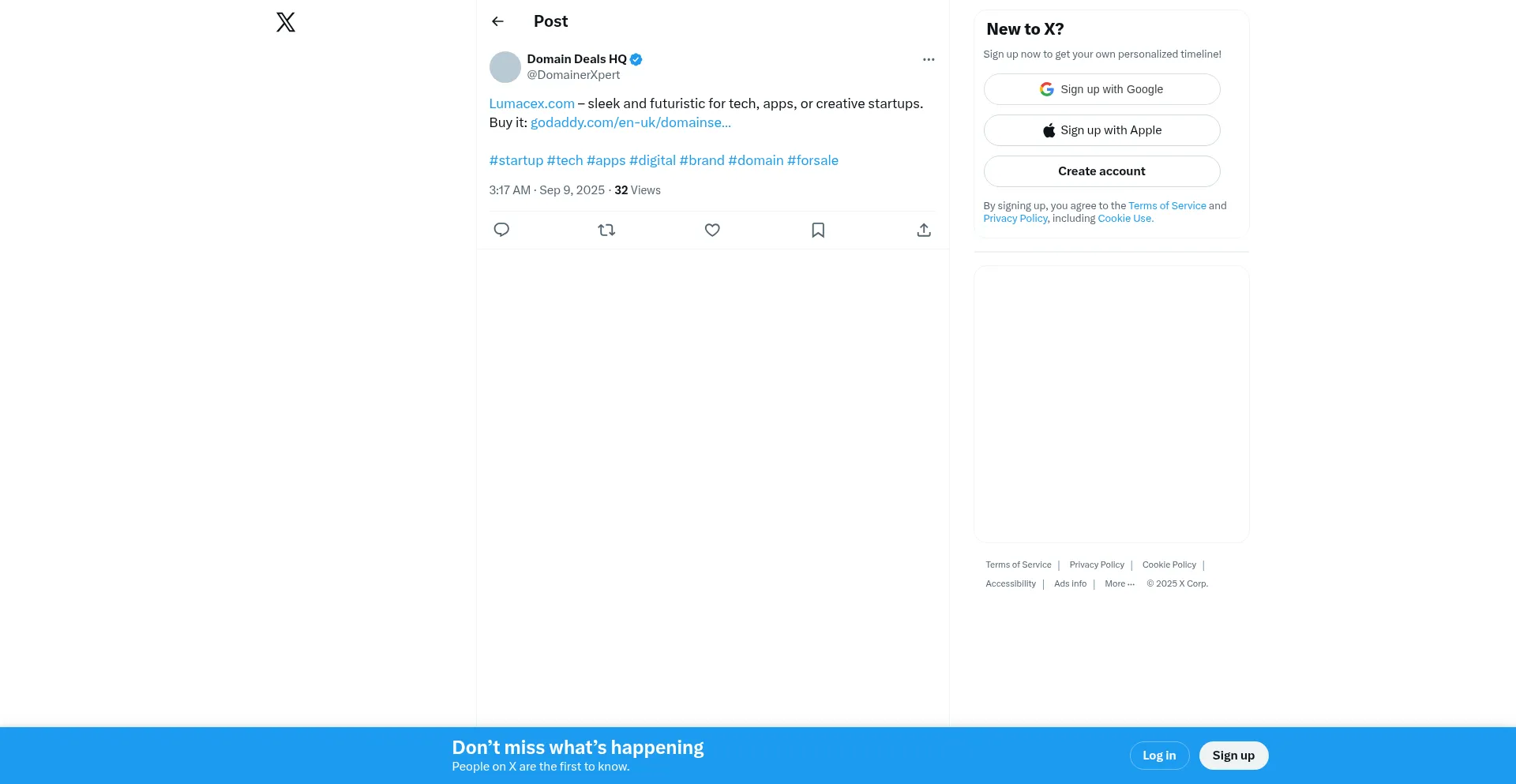Select the #startup hashtag
Viewport: 1516px width, 784px height.
click(x=516, y=160)
